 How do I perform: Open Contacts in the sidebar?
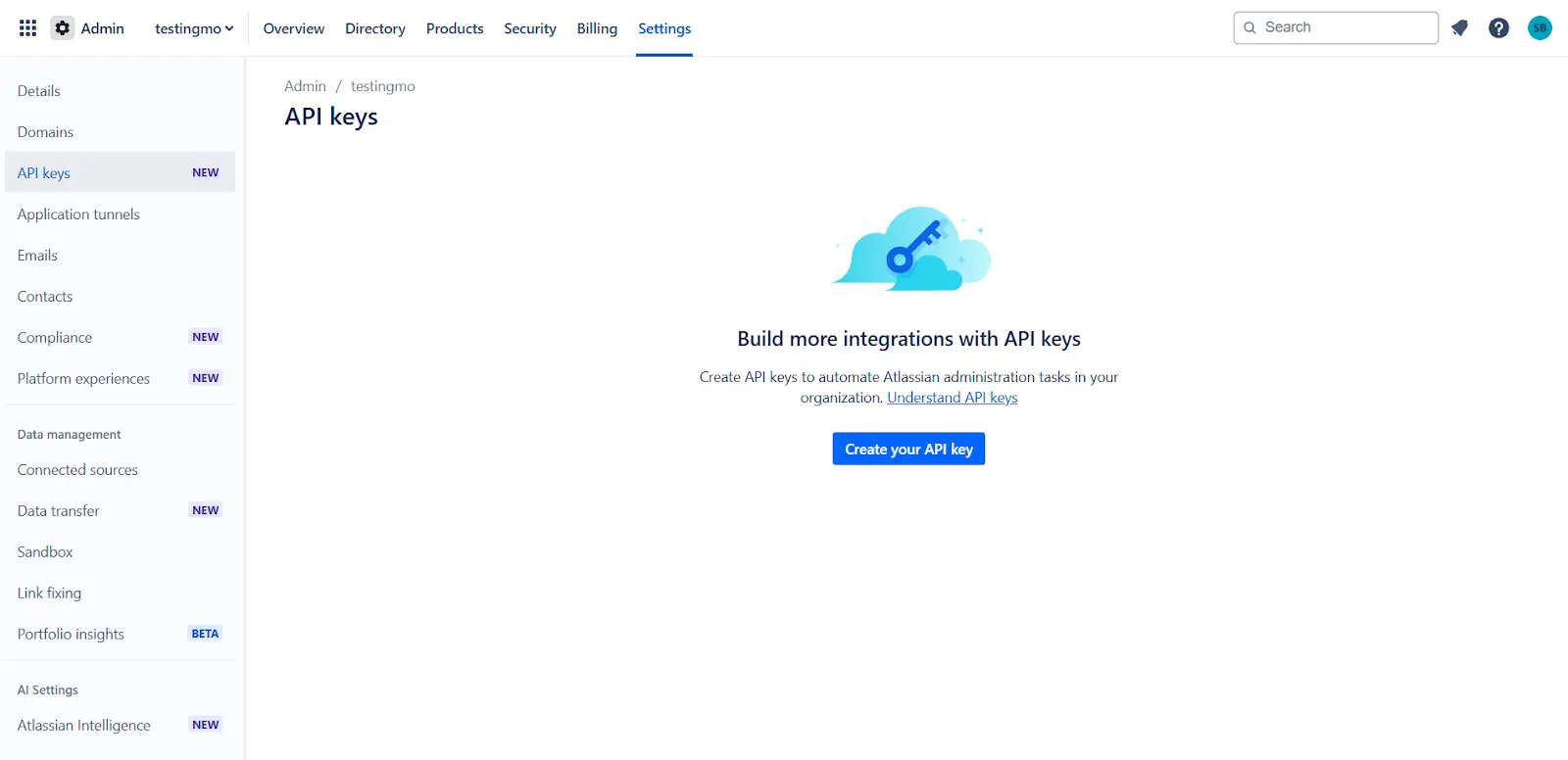(120, 297)
